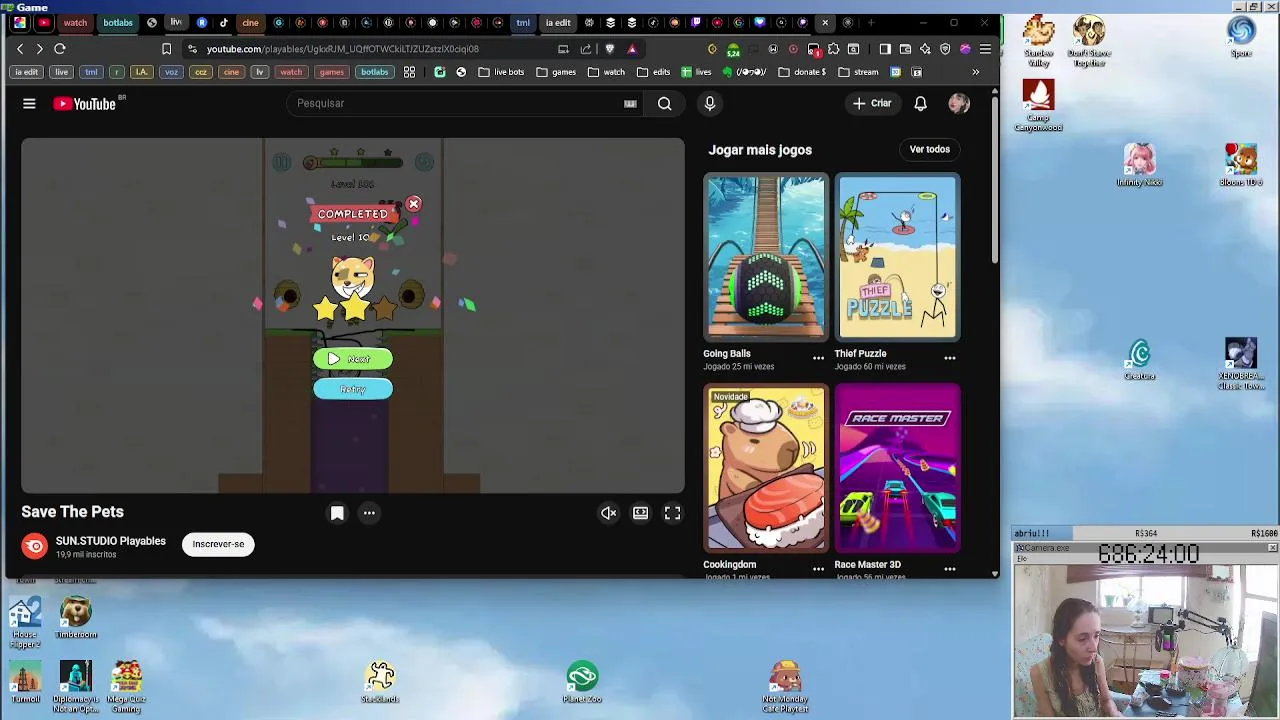Image resolution: width=1280 pixels, height=720 pixels.
Task: Reload the page with refresh icon
Action: 60,49
